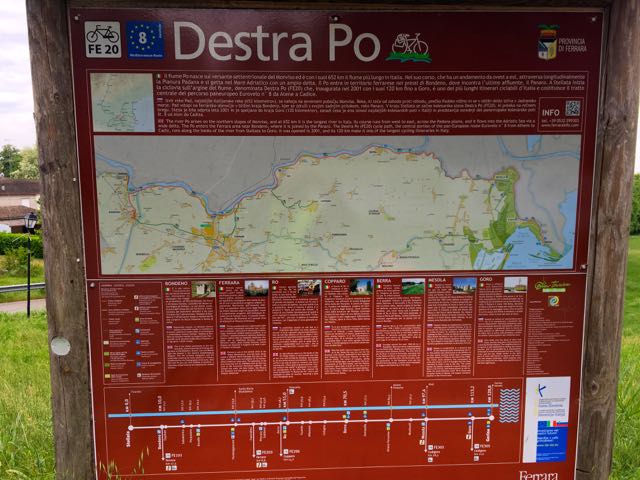Click the green bicycle logo beside the title
The image size is (640, 480).
407,46
